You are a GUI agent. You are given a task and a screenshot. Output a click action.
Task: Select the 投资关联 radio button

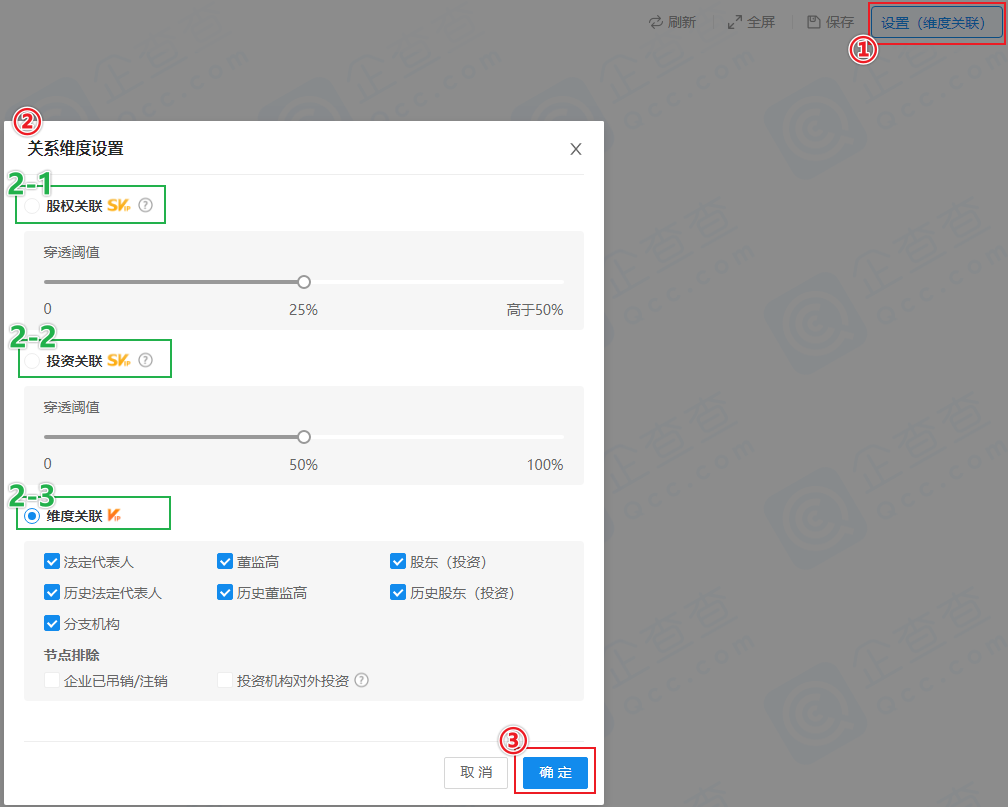pyautogui.click(x=33, y=361)
